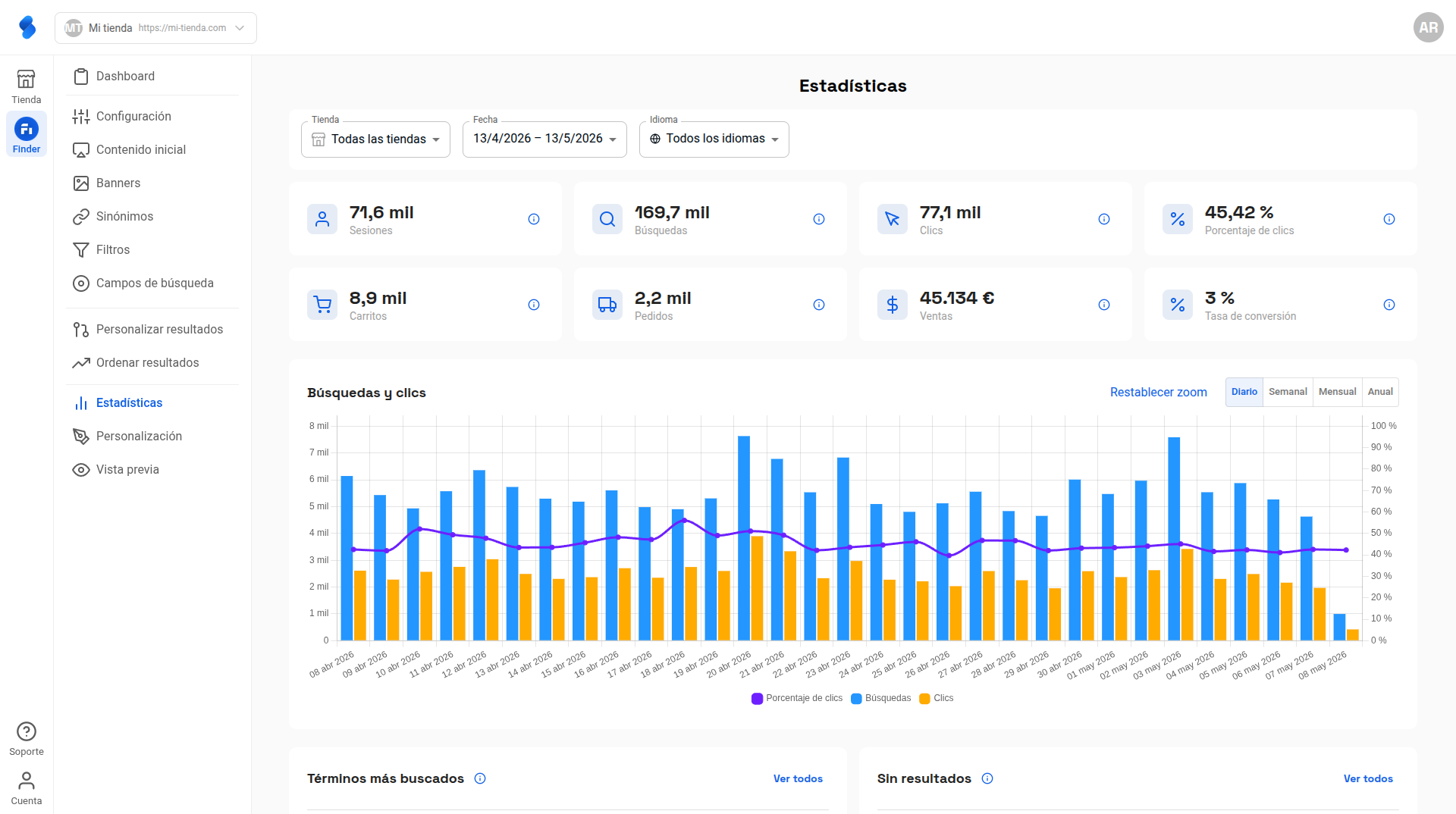Click info icon beside Sin resultados

[987, 778]
